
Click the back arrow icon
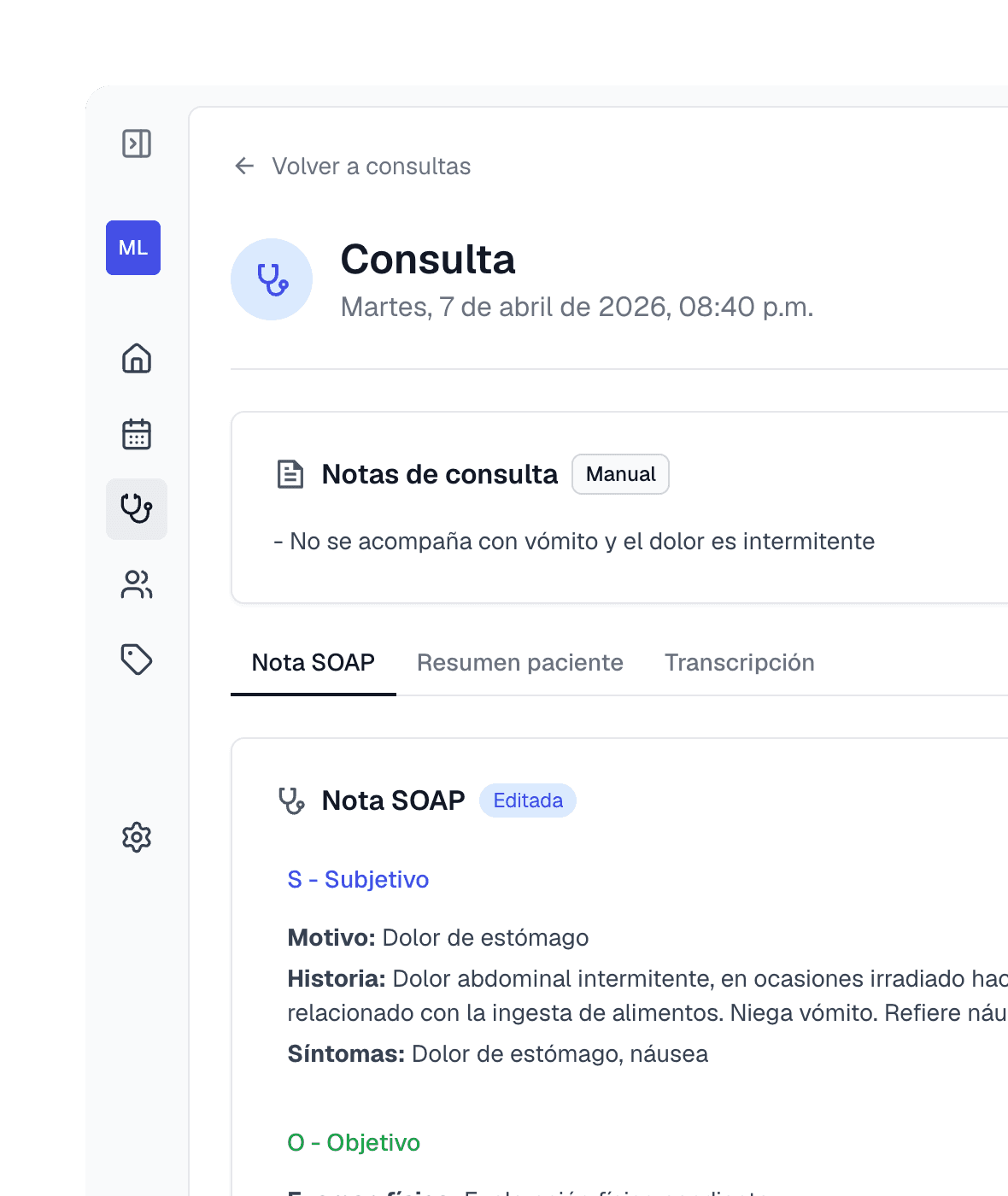coord(244,166)
